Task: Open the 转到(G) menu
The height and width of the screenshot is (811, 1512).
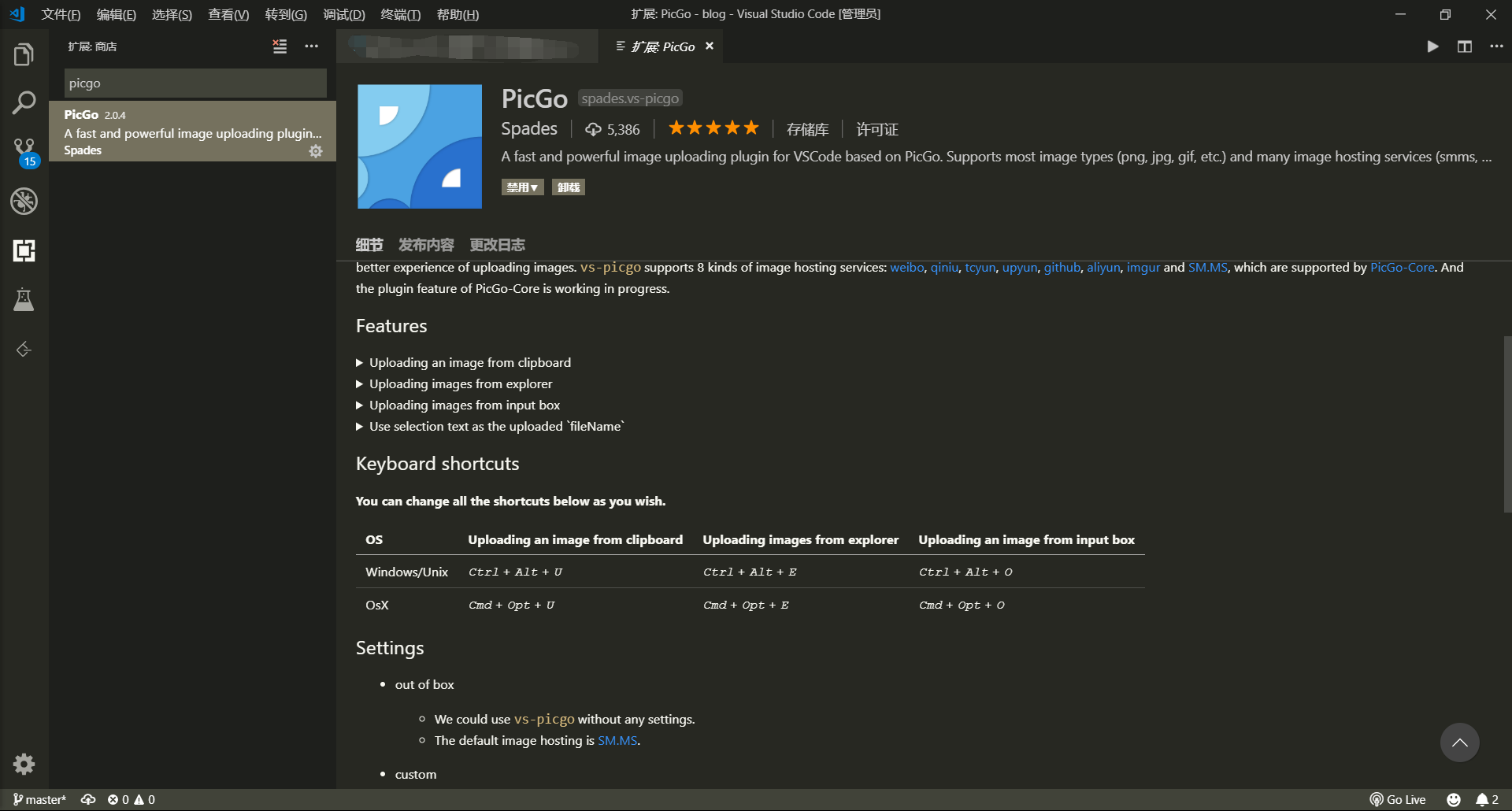Action: [x=286, y=14]
